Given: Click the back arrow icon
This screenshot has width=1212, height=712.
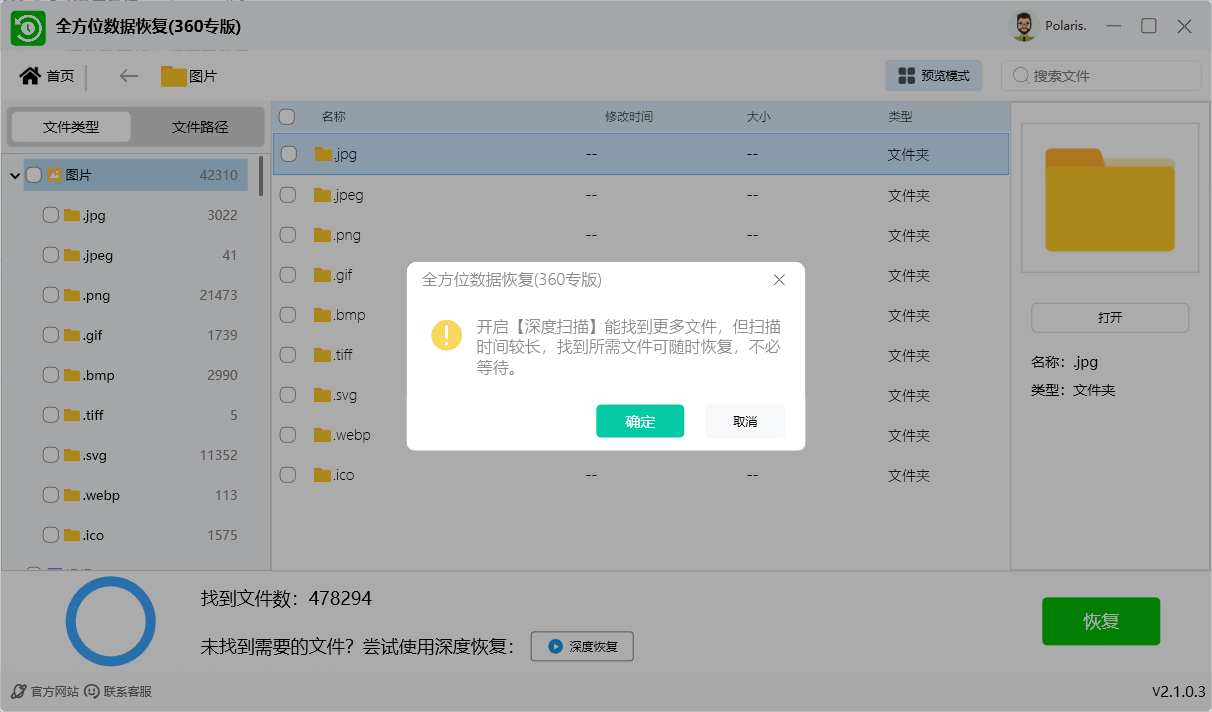Looking at the screenshot, I should click(x=128, y=76).
